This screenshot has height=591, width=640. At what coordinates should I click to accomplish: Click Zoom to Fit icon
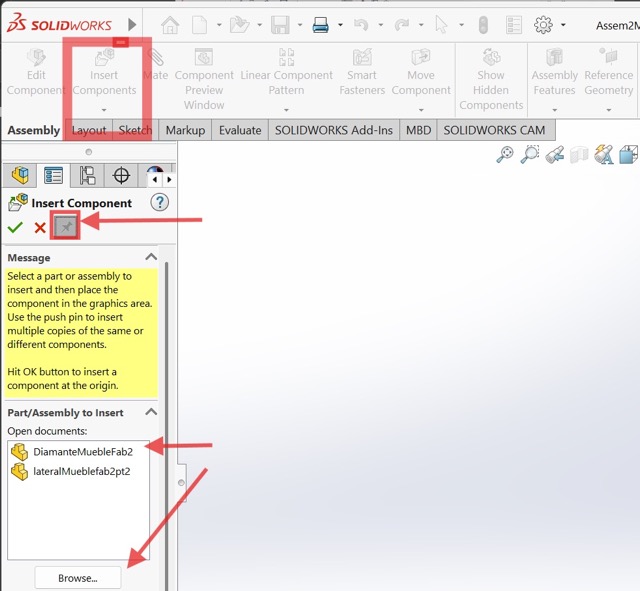[505, 154]
